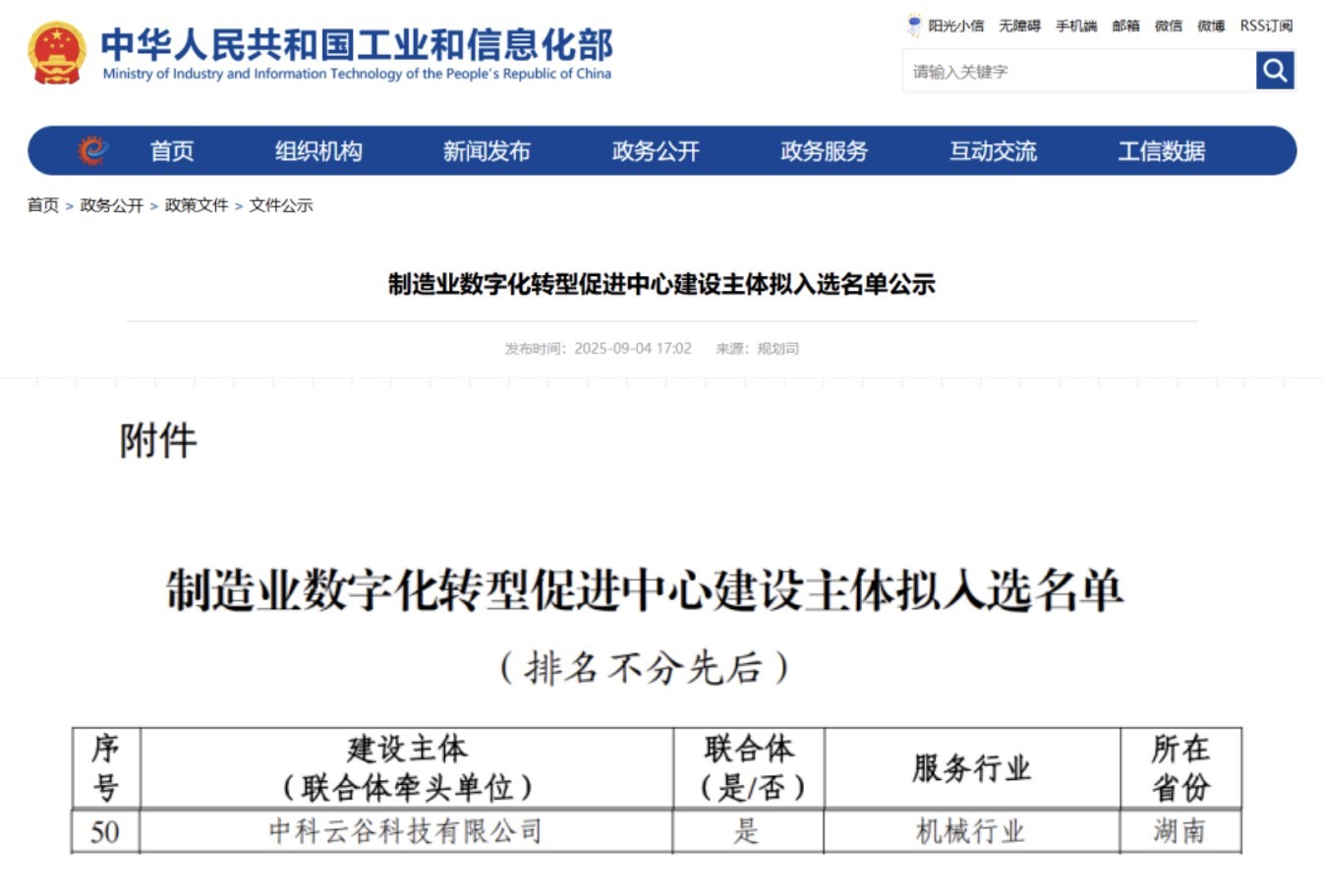Open the 互动交流 navigation item
This screenshot has height=896, width=1323.
pyautogui.click(x=993, y=151)
